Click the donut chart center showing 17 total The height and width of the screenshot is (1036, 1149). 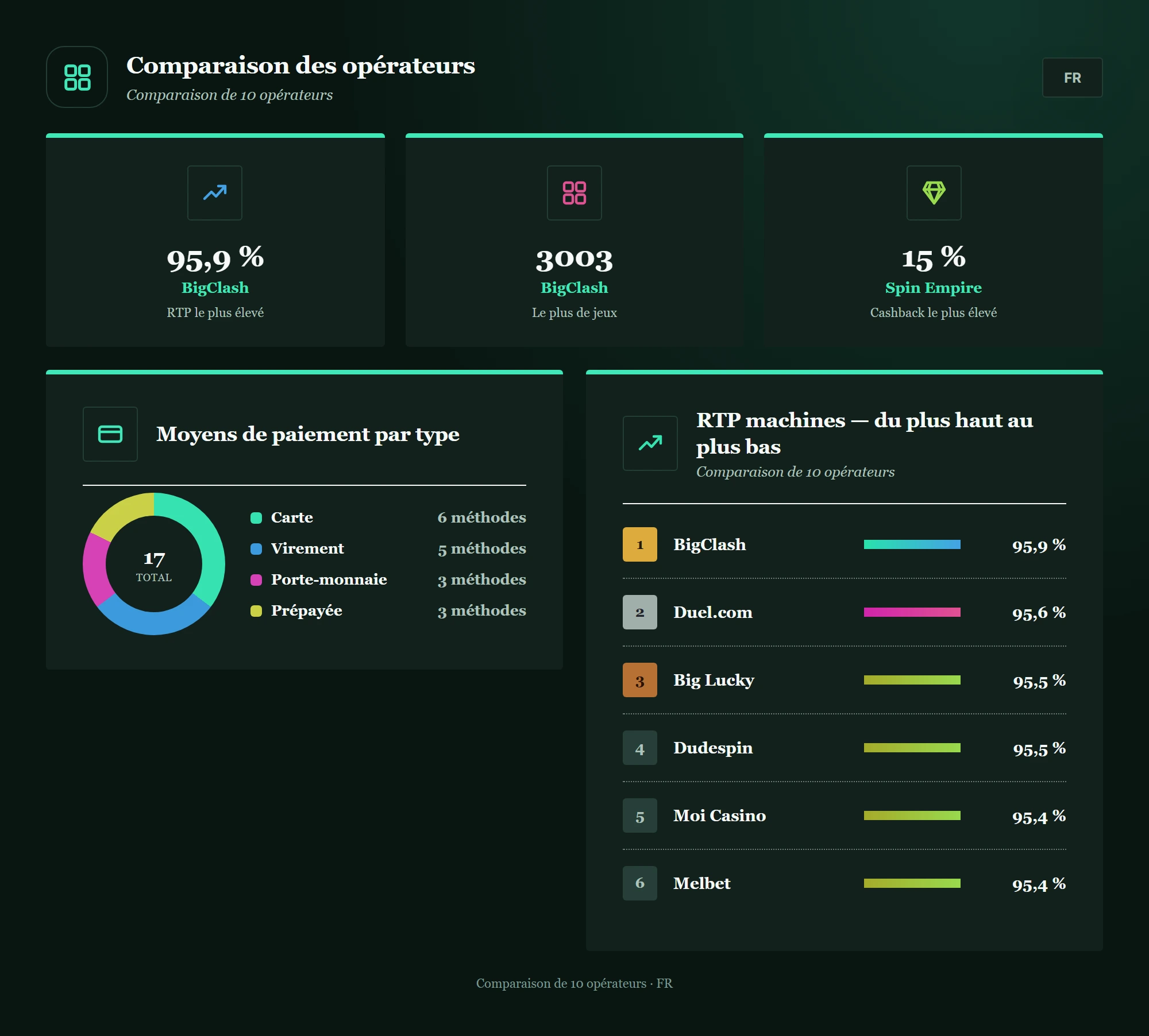click(x=154, y=565)
